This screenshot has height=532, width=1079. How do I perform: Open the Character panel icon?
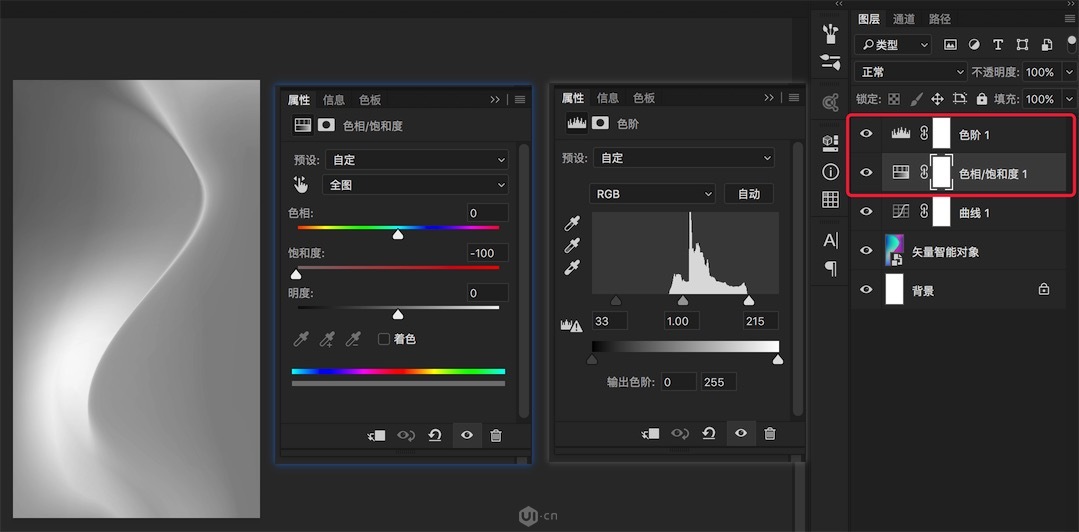pos(830,240)
